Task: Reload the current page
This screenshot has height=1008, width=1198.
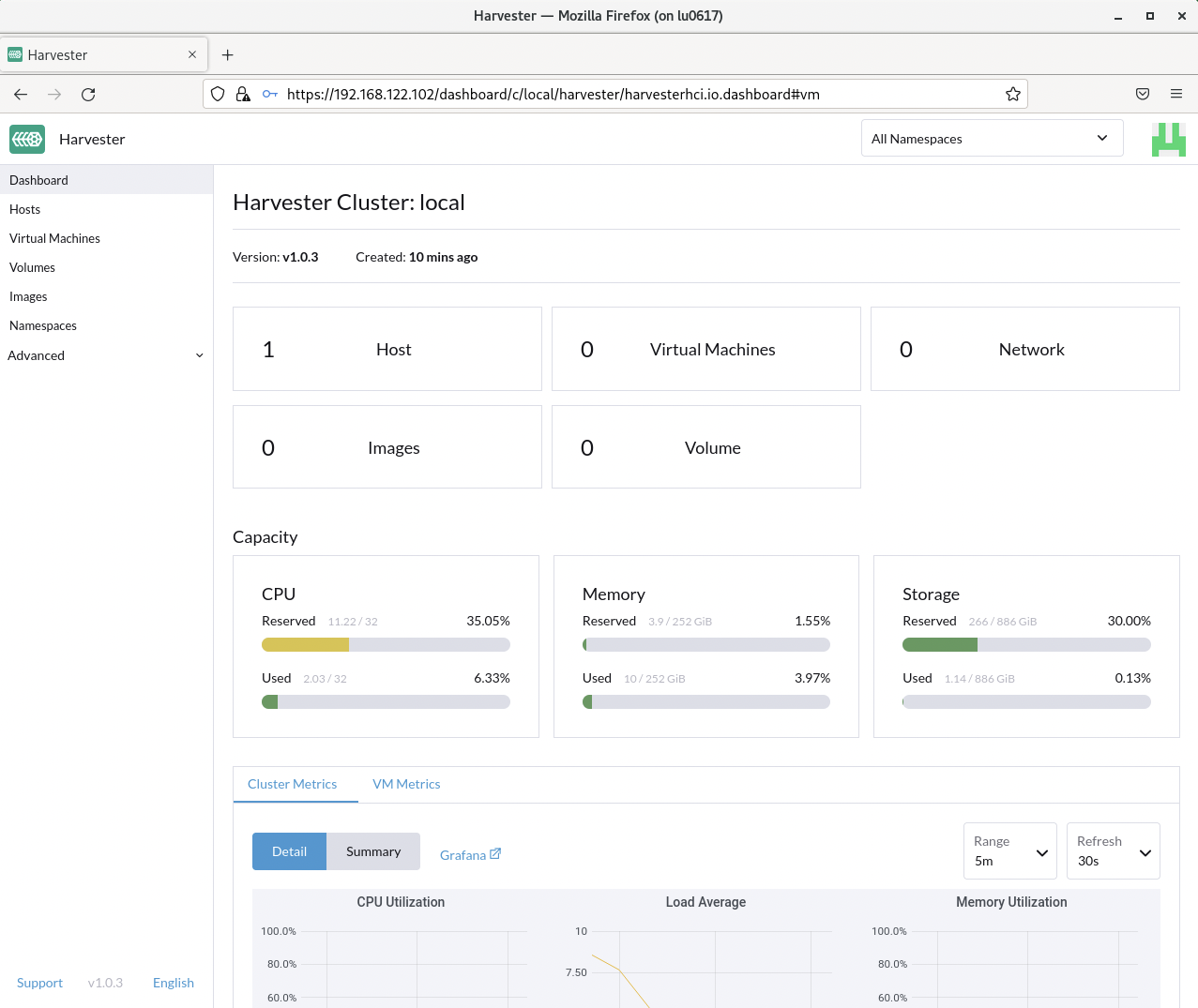Action: point(88,94)
